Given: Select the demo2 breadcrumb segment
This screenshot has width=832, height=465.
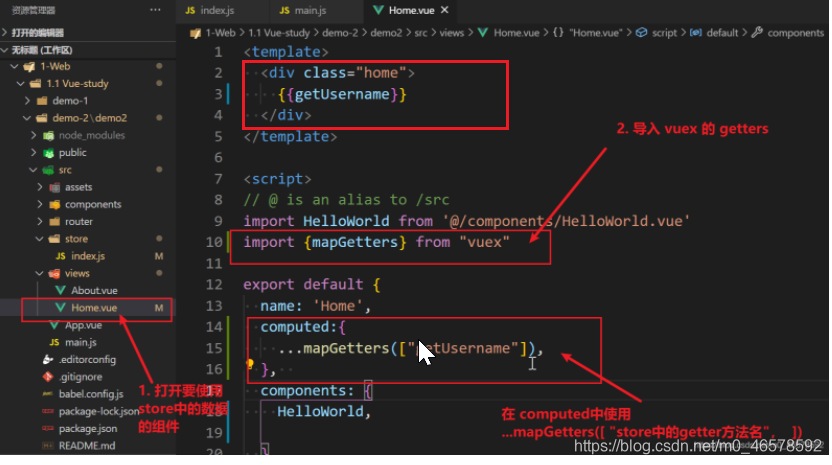Looking at the screenshot, I should click(x=386, y=33).
